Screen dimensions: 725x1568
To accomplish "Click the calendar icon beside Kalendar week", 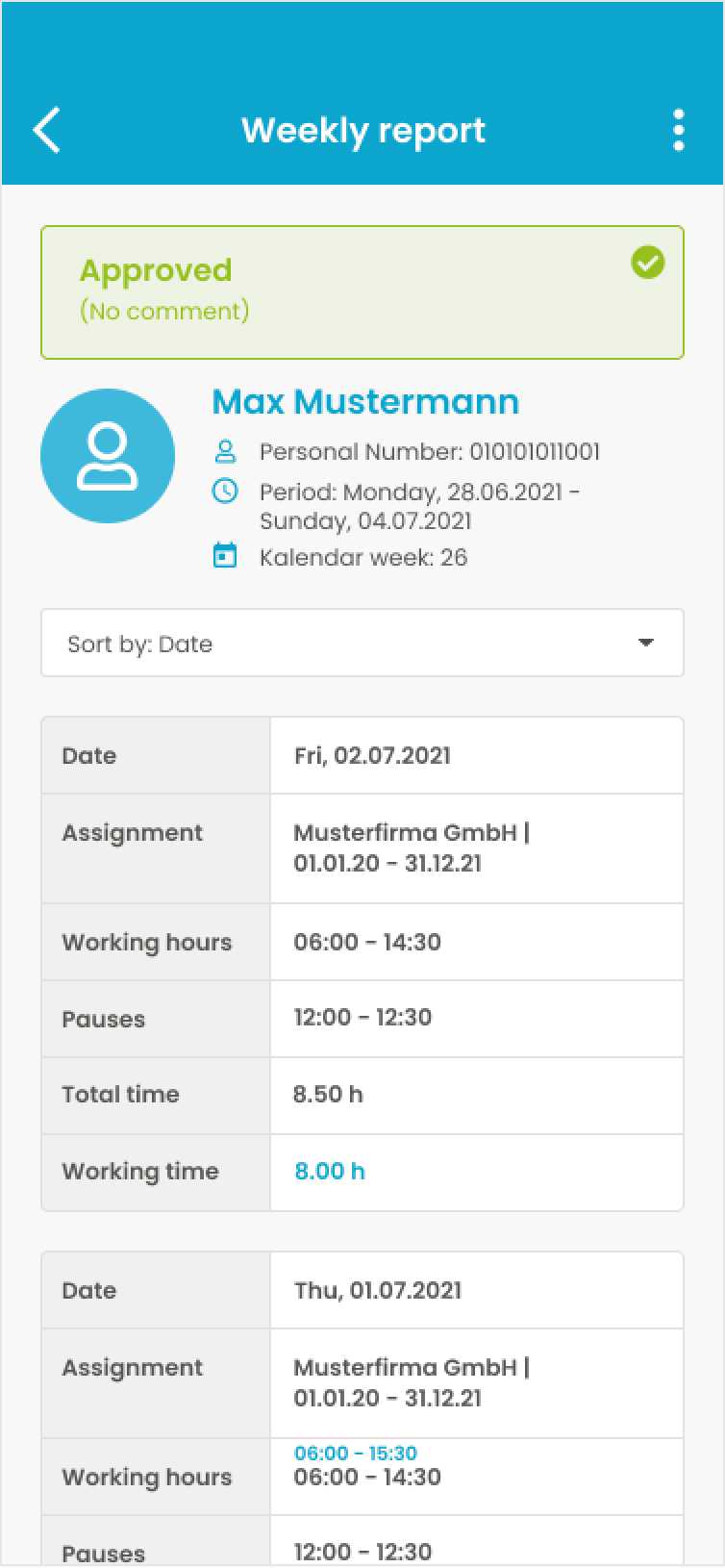I will [x=225, y=556].
